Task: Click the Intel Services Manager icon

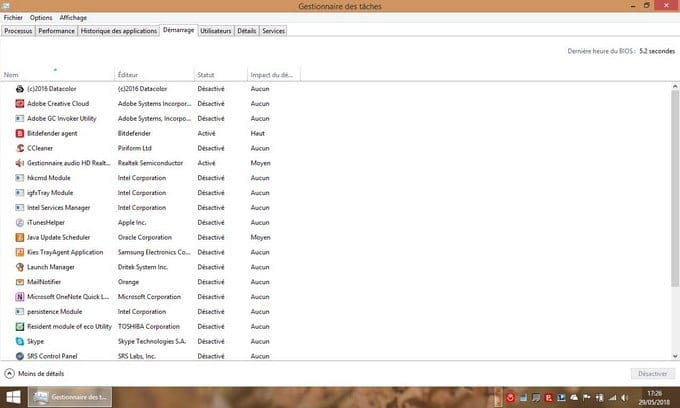Action: pyautogui.click(x=20, y=208)
